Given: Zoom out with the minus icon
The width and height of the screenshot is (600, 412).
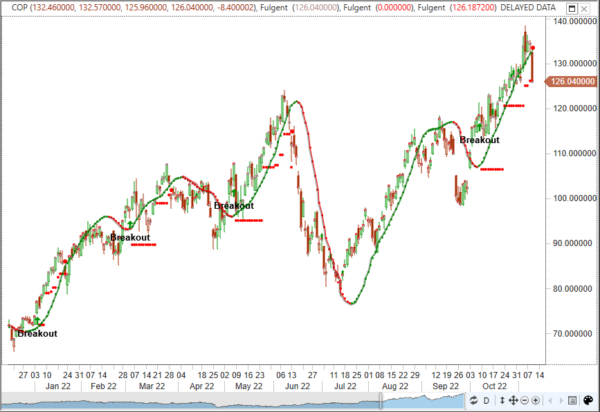Looking at the screenshot, I should coord(524,400).
